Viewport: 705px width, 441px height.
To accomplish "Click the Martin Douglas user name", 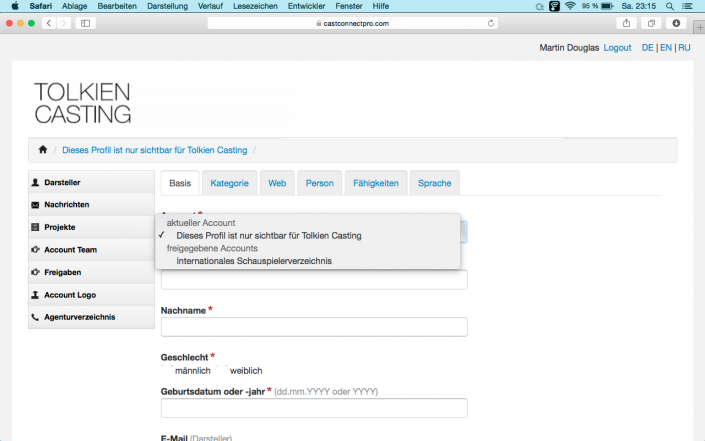I will (569, 48).
